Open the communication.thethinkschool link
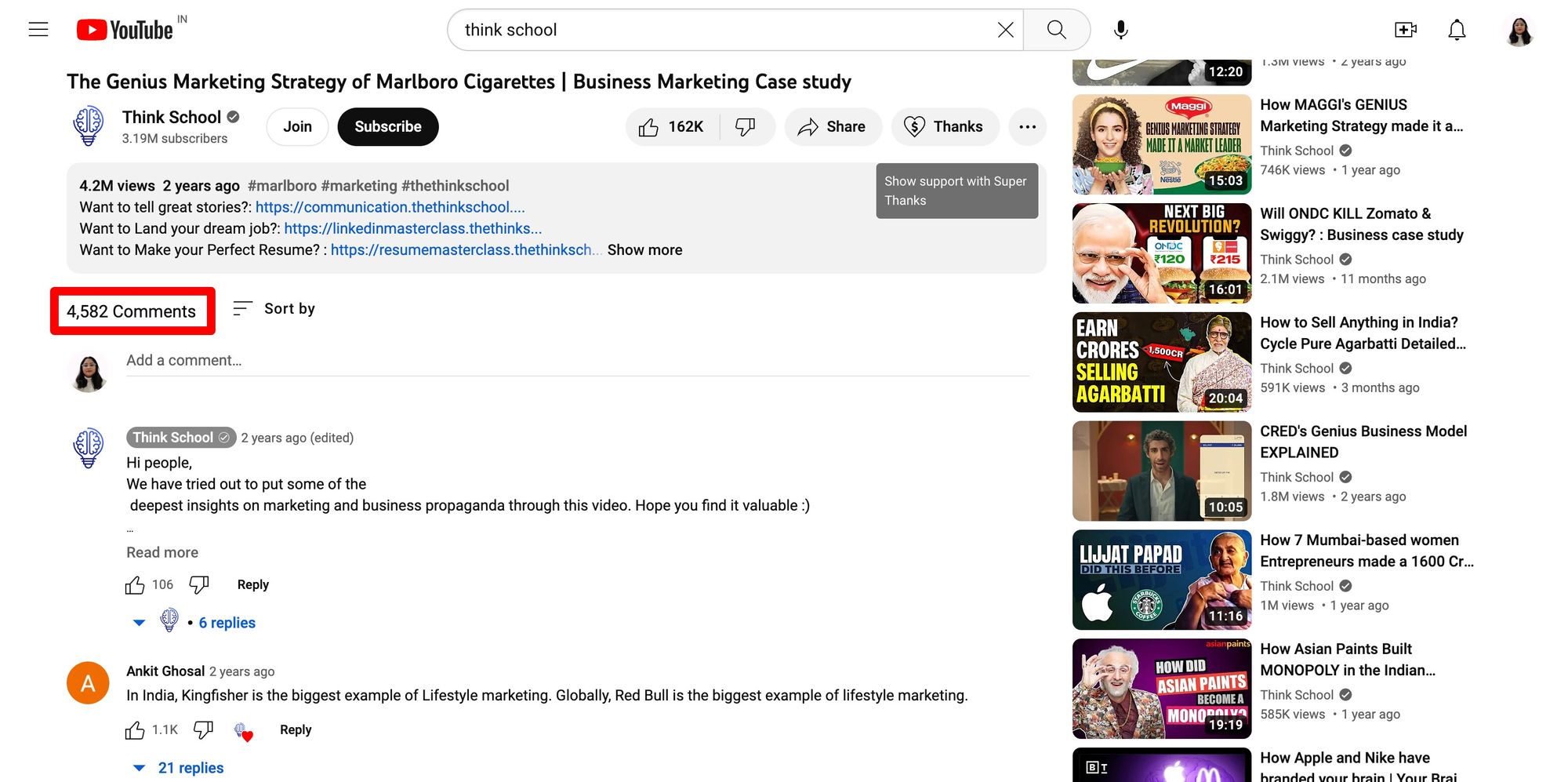 click(390, 207)
